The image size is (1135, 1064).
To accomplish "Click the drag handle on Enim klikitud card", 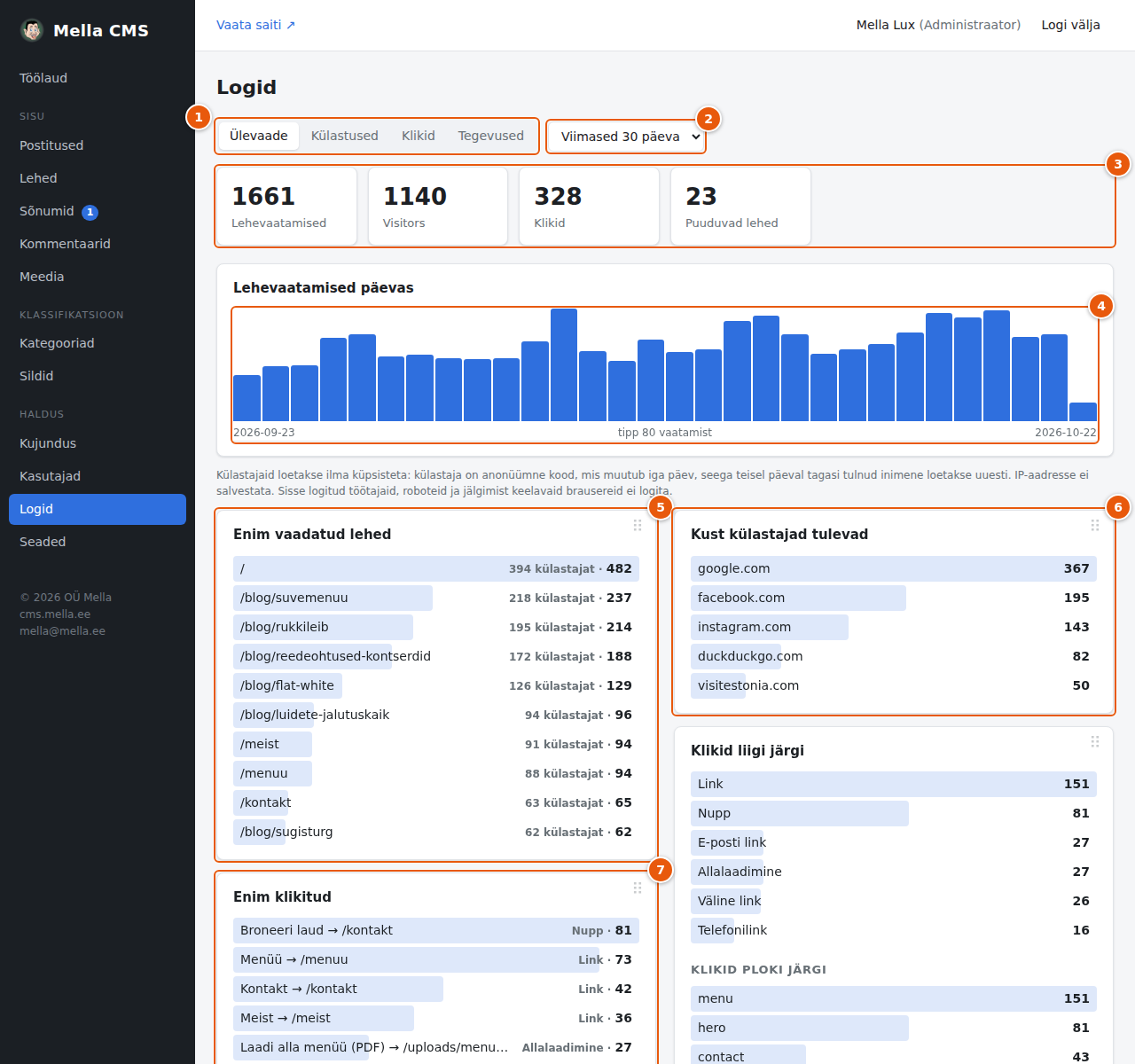I will [x=638, y=888].
